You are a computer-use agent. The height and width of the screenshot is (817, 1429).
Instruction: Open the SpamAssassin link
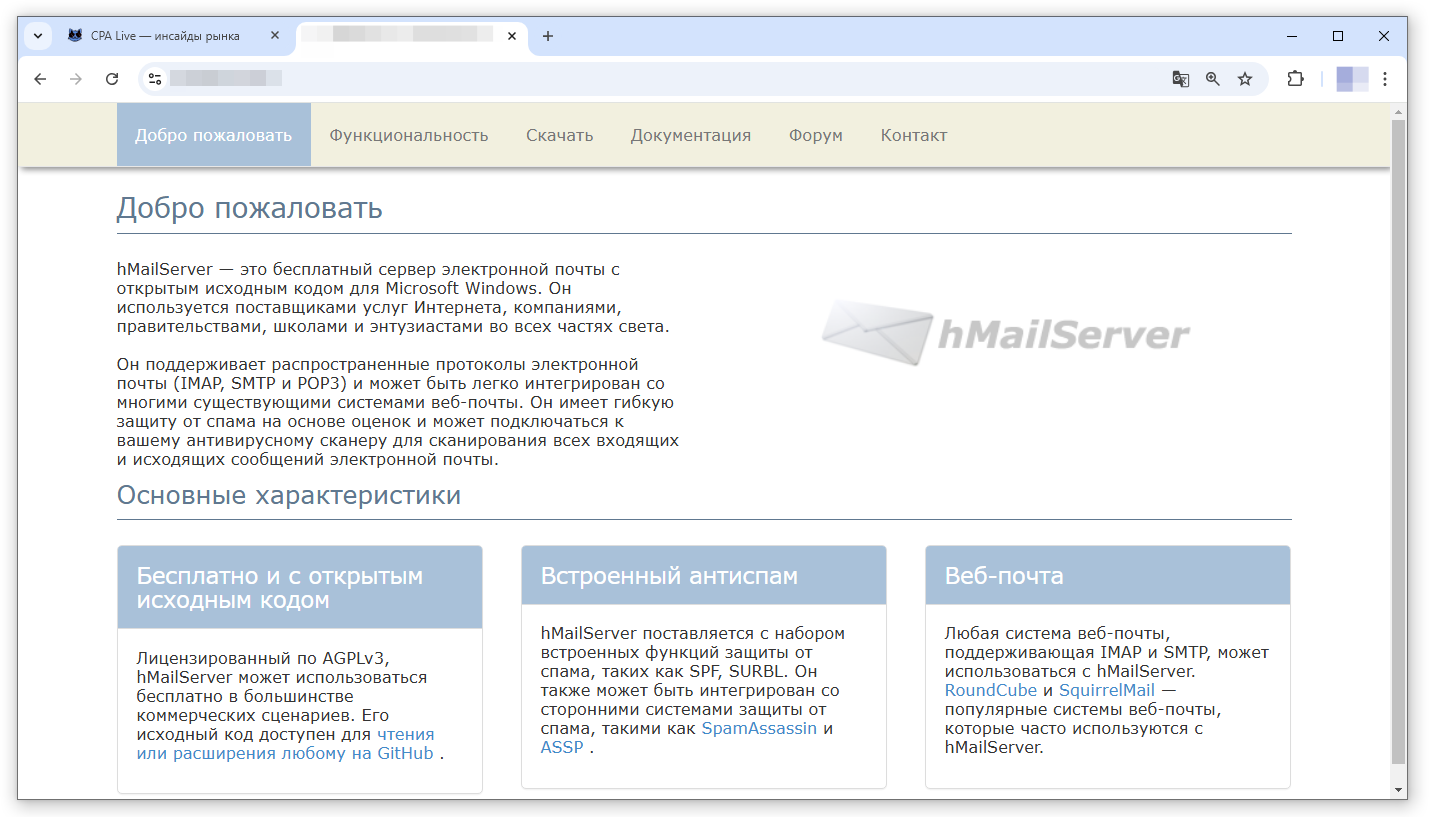click(759, 728)
